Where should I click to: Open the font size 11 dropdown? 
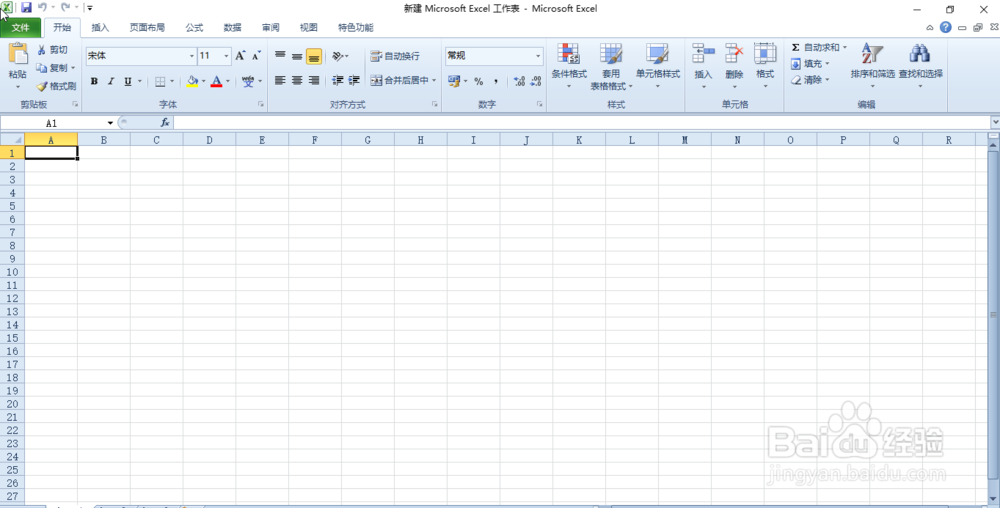coord(226,56)
